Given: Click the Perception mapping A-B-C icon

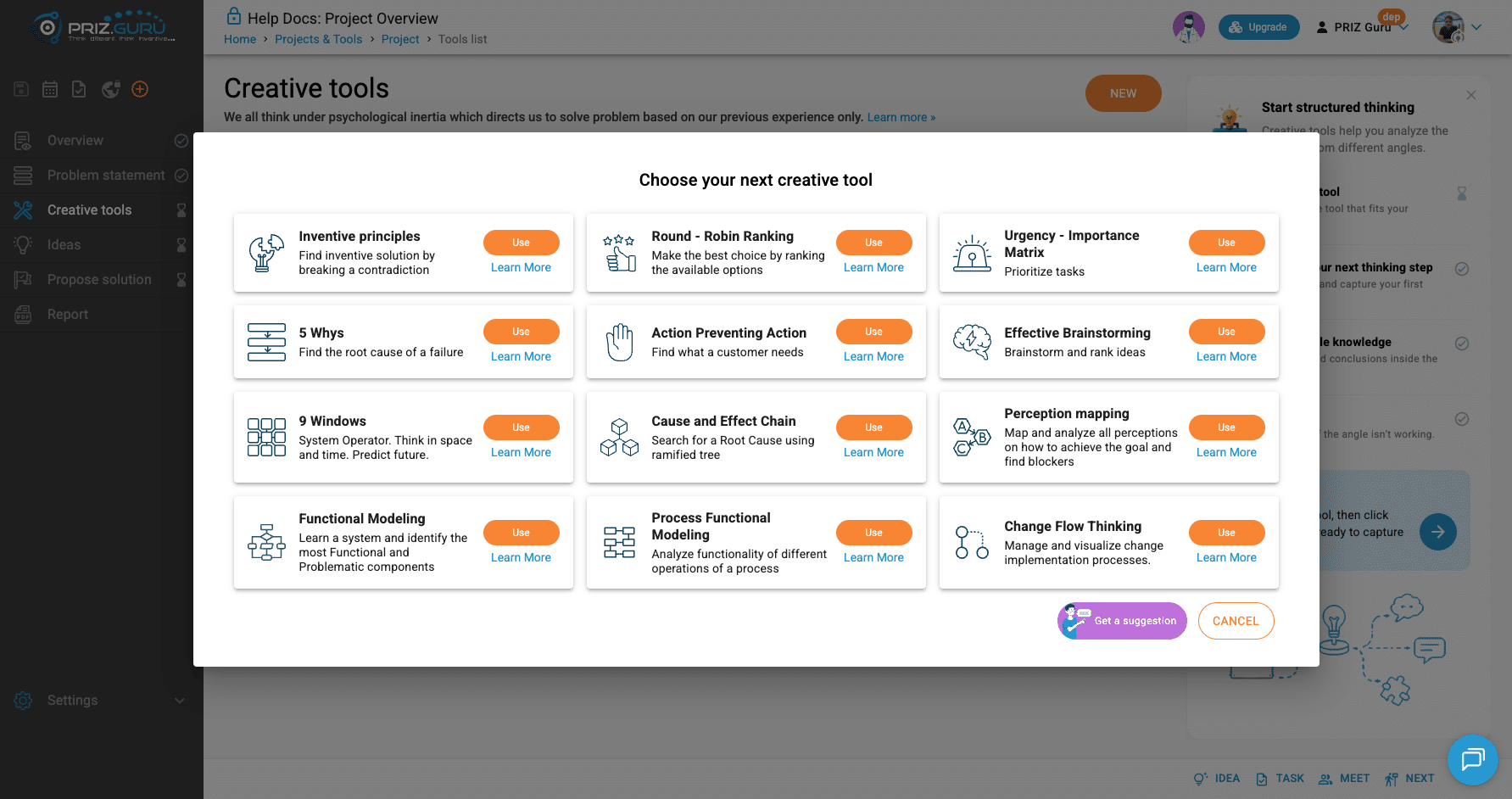Looking at the screenshot, I should click(972, 437).
